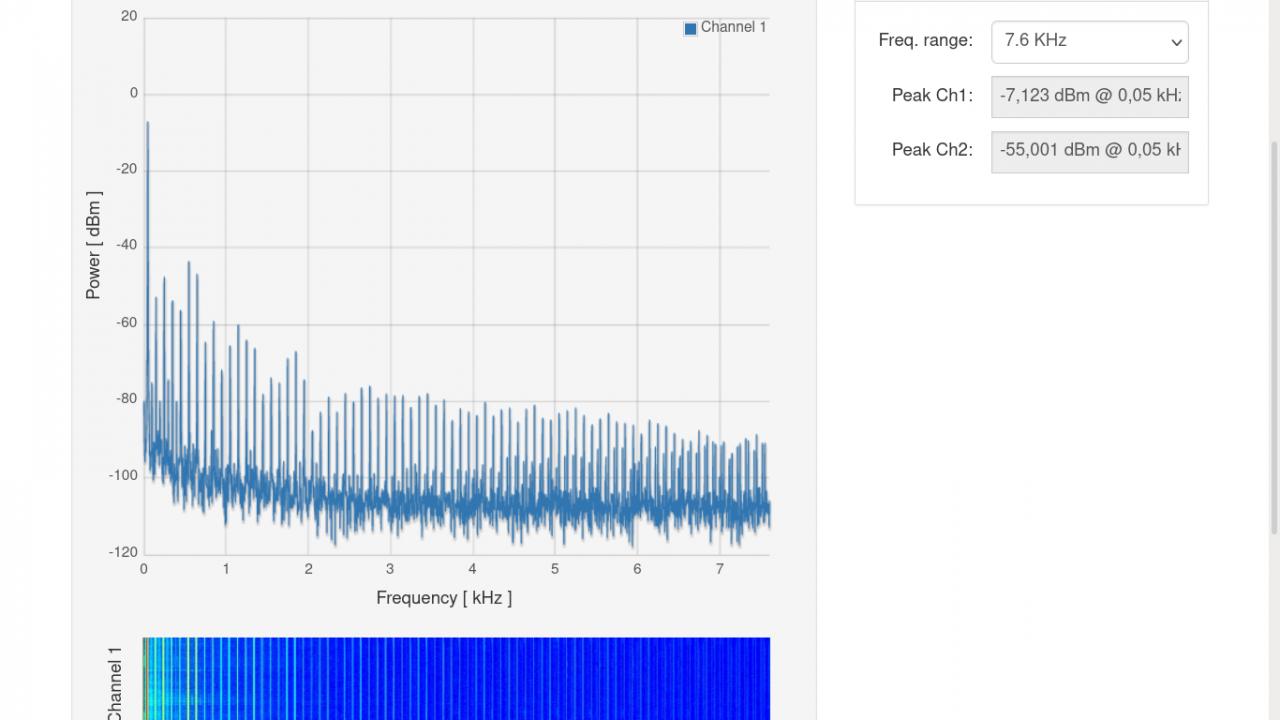This screenshot has width=1280, height=720.
Task: Toggle Channel 1 legend color box
Action: click(x=690, y=29)
